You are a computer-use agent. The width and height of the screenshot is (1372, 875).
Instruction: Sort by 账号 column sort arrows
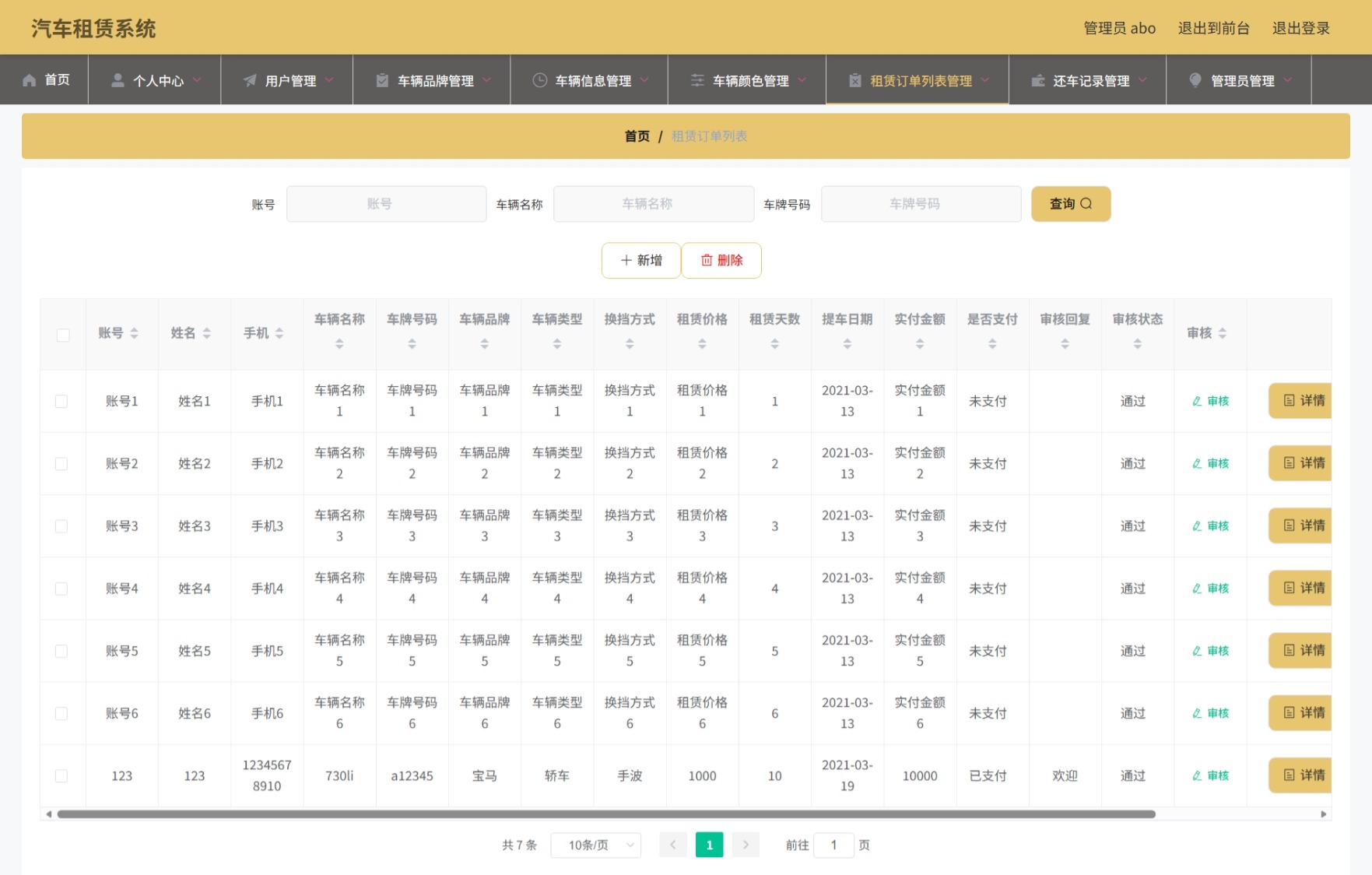134,333
